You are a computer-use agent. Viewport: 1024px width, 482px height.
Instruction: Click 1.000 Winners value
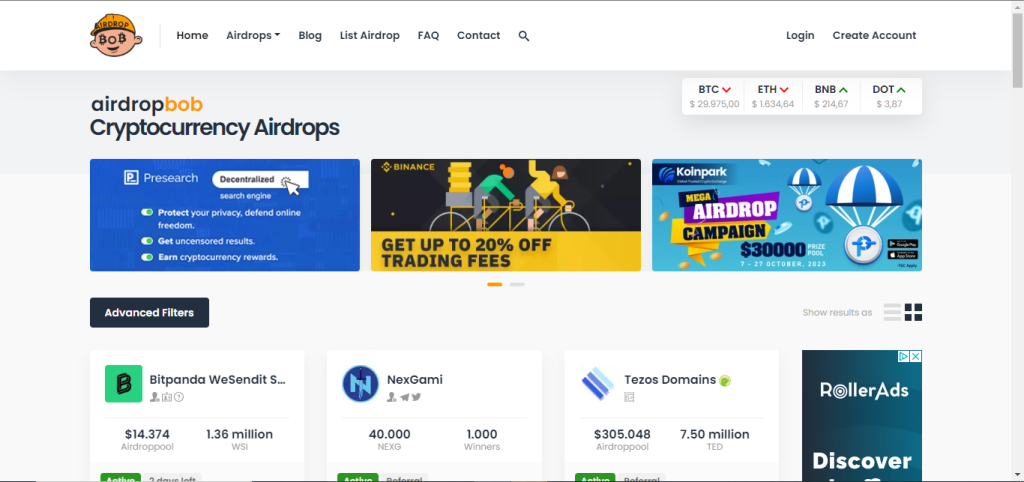click(x=482, y=434)
